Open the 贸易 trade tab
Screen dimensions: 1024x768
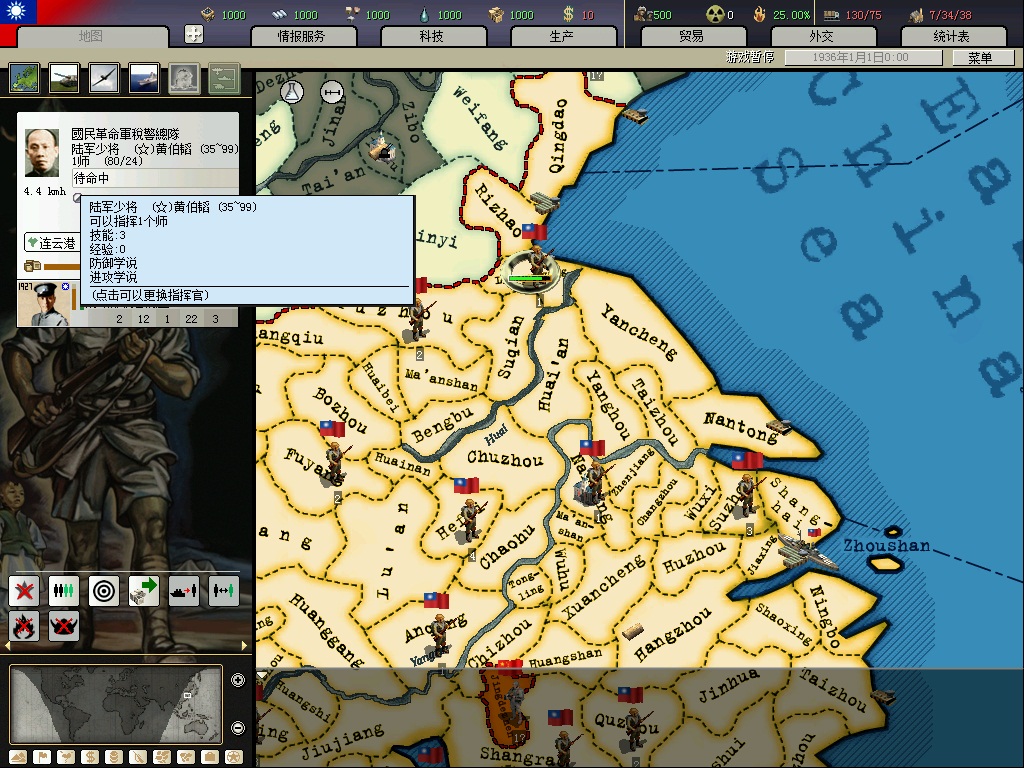692,37
